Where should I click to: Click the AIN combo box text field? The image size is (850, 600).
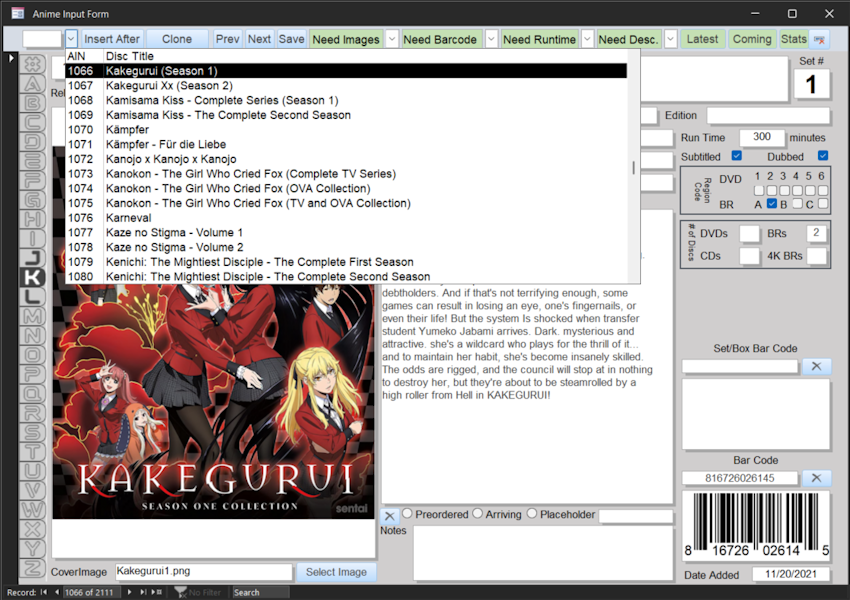[43, 39]
